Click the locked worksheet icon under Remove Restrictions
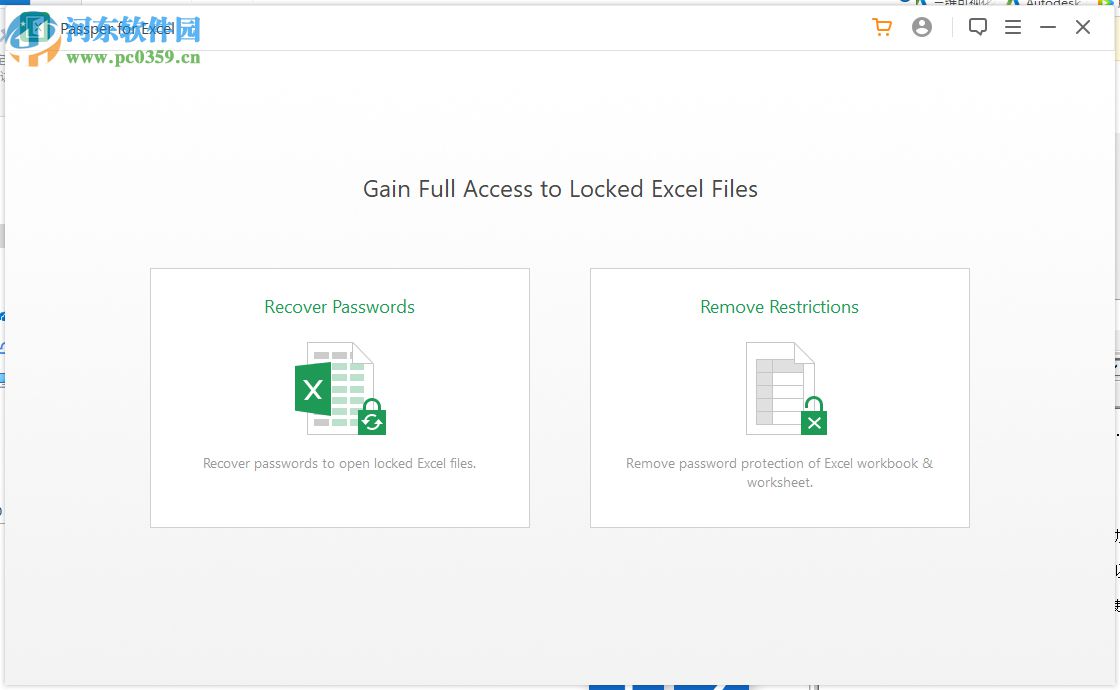Image resolution: width=1120 pixels, height=690 pixels. coord(775,385)
